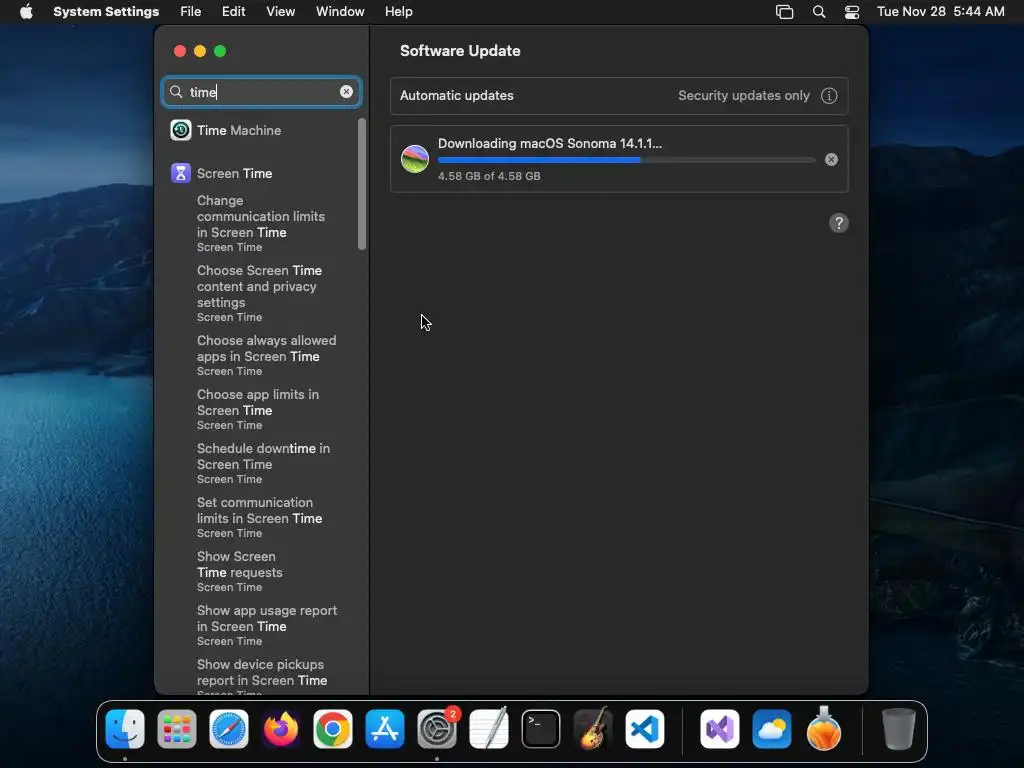Open the weather cloud app in Dock
The height and width of the screenshot is (768, 1024).
click(x=772, y=729)
